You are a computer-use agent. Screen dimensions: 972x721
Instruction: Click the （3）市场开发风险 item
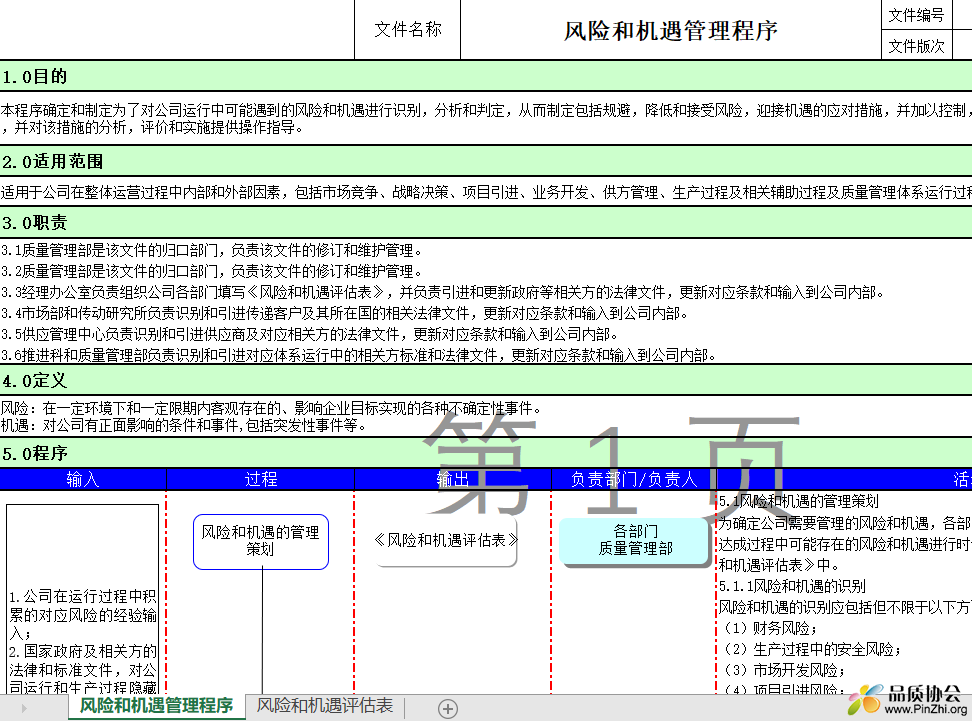click(x=784, y=670)
